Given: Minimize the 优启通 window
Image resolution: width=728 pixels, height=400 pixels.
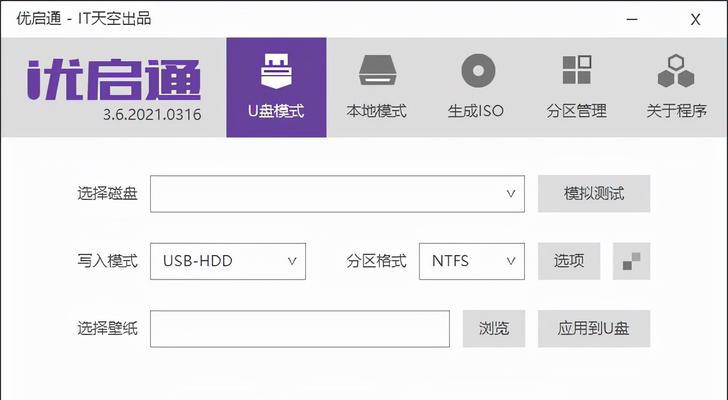Looking at the screenshot, I should point(632,19).
